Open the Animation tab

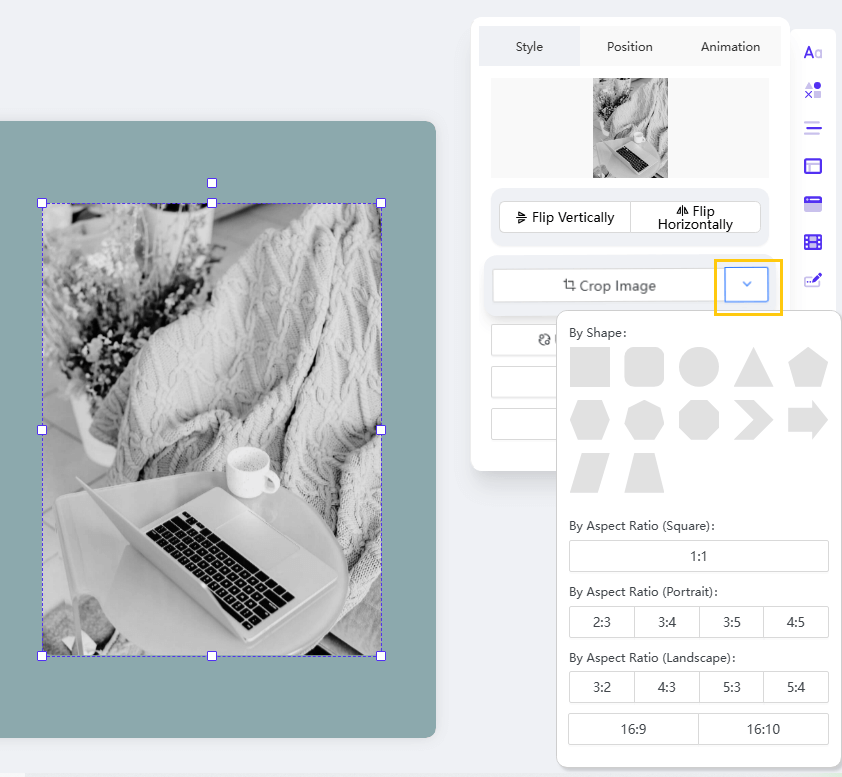click(730, 46)
